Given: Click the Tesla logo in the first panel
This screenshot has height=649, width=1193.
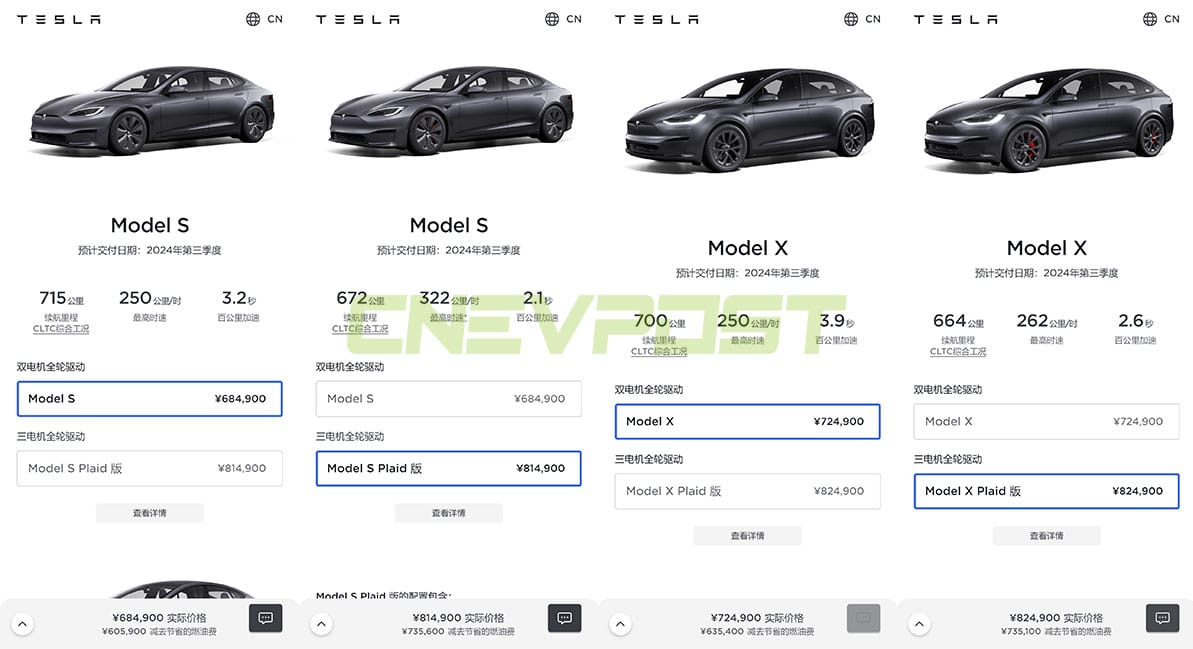Looking at the screenshot, I should [x=57, y=18].
